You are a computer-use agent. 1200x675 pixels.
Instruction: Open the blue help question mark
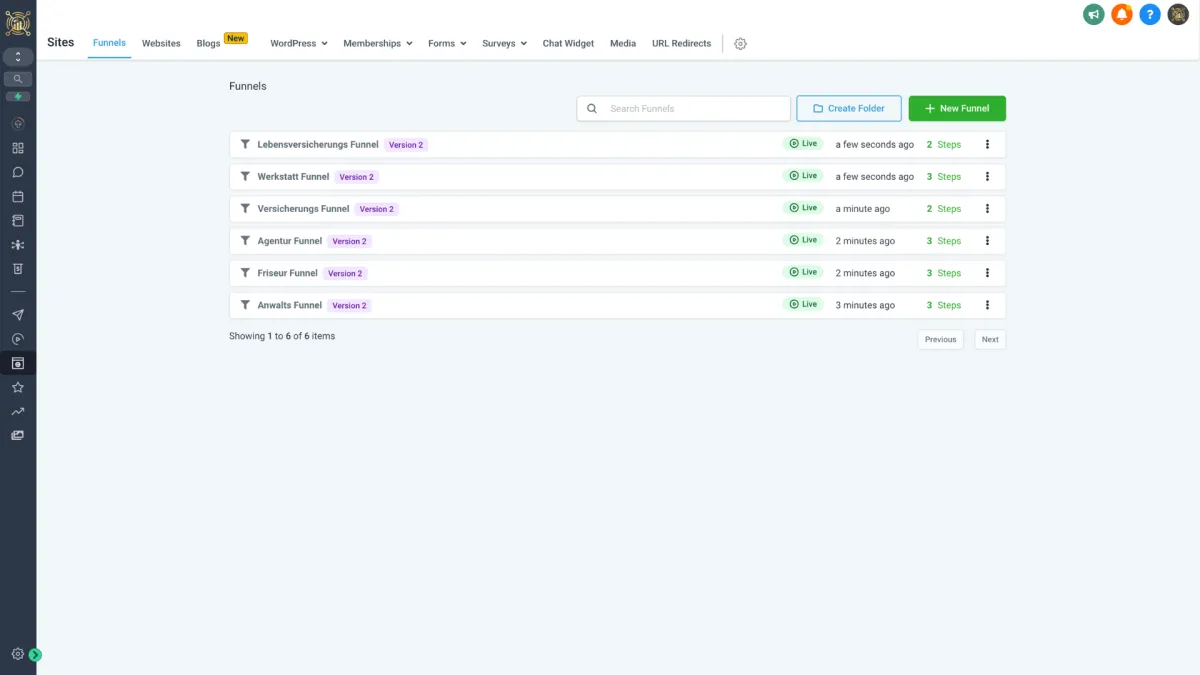1150,15
